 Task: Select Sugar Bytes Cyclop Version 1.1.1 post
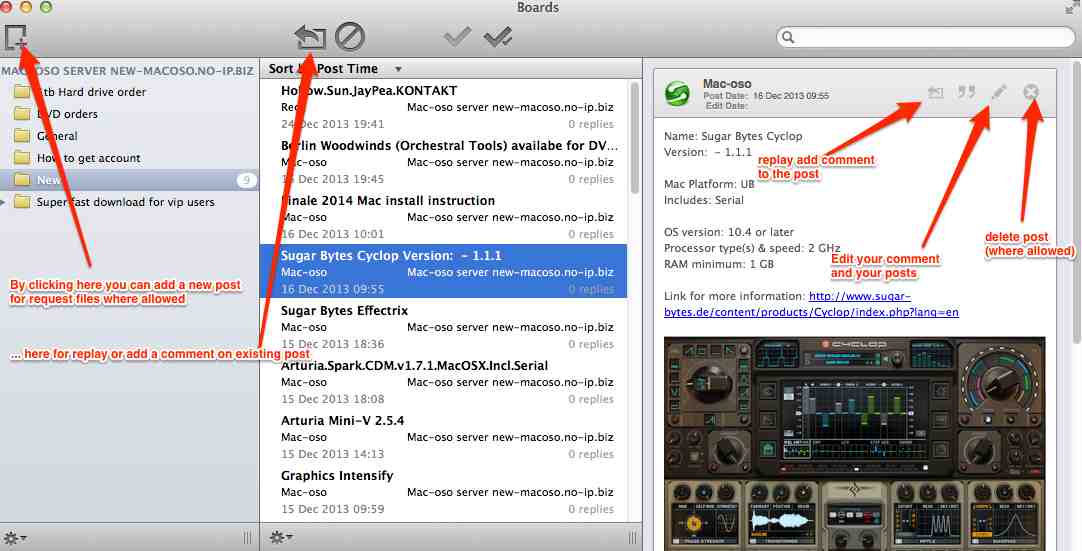444,271
